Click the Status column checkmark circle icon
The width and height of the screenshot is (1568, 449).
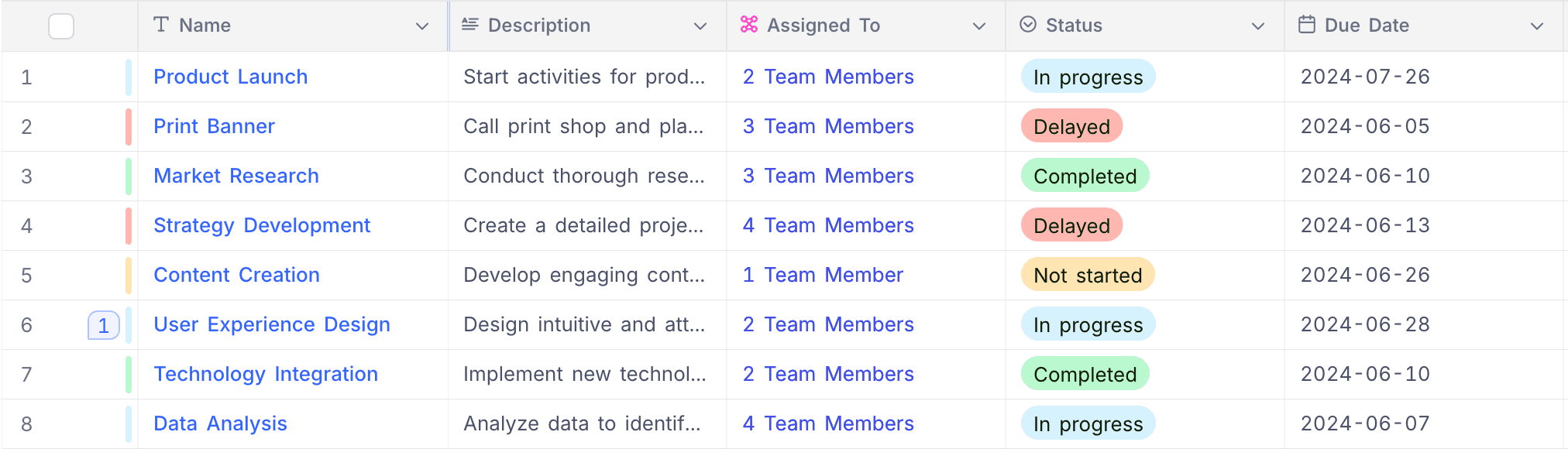coord(1028,25)
